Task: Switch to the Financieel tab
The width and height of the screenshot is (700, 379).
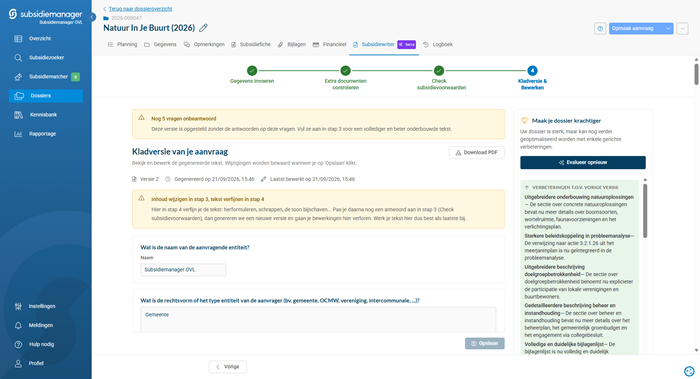Action: coord(329,45)
